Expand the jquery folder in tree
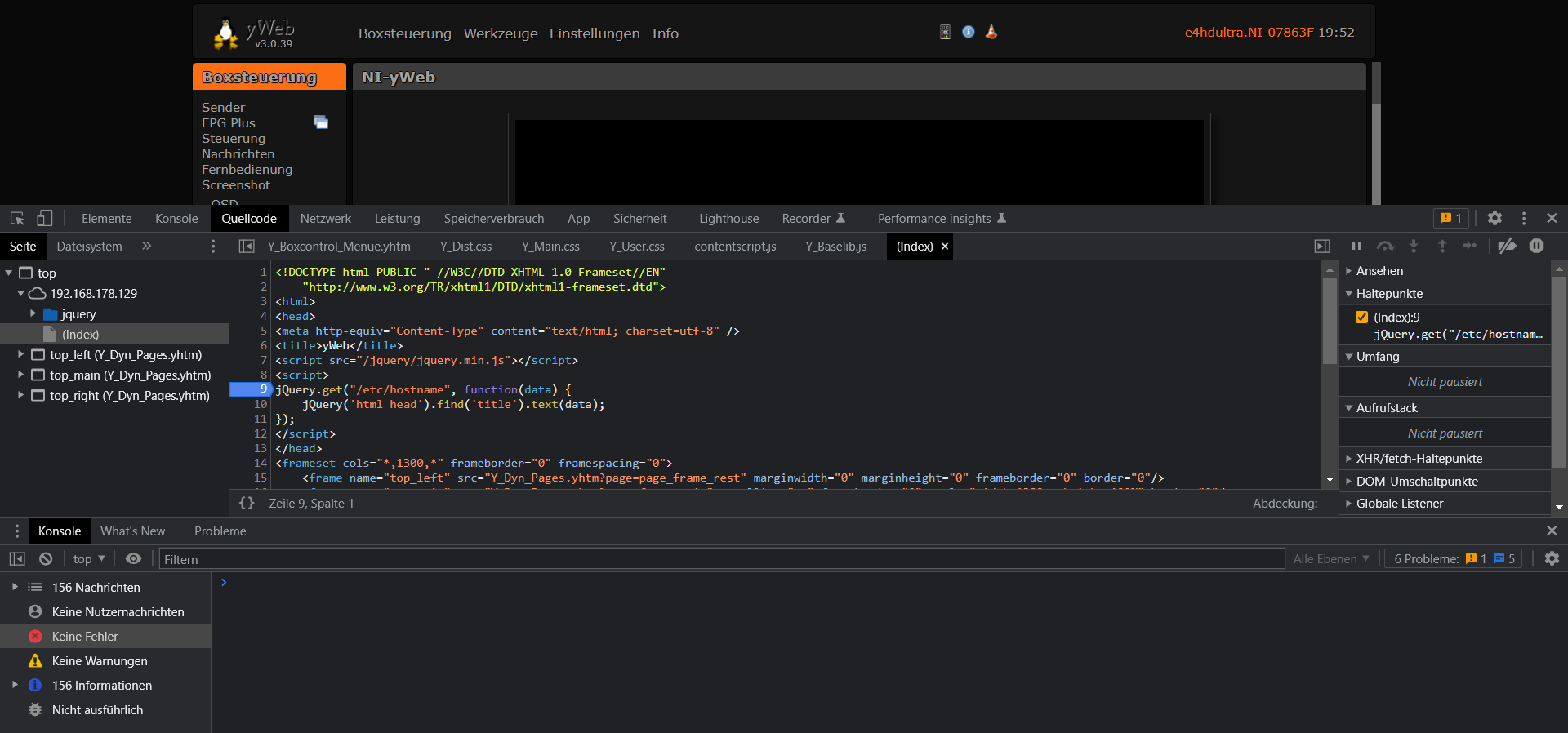The image size is (1568, 733). (x=33, y=314)
